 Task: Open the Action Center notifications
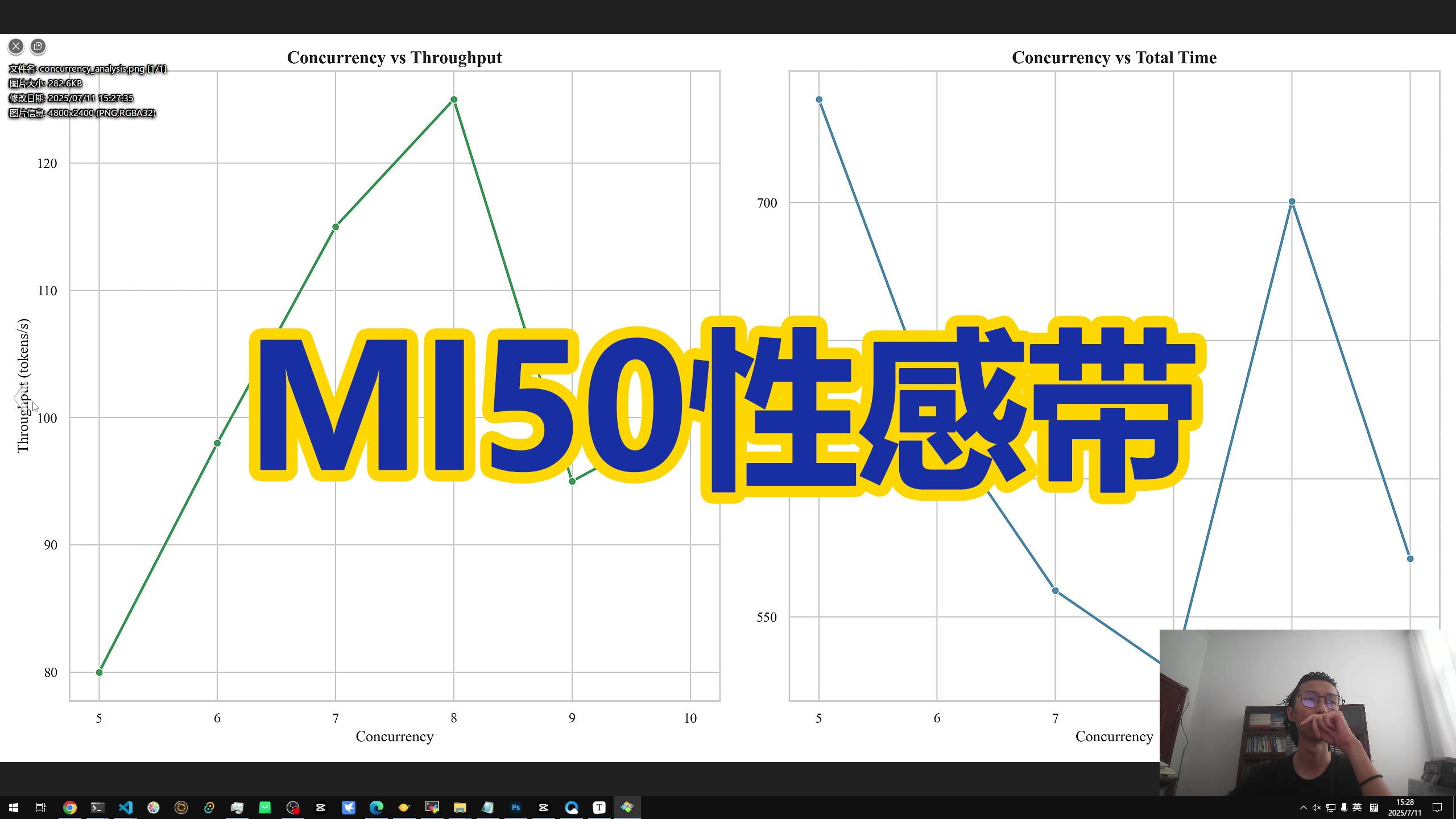(x=1437, y=808)
